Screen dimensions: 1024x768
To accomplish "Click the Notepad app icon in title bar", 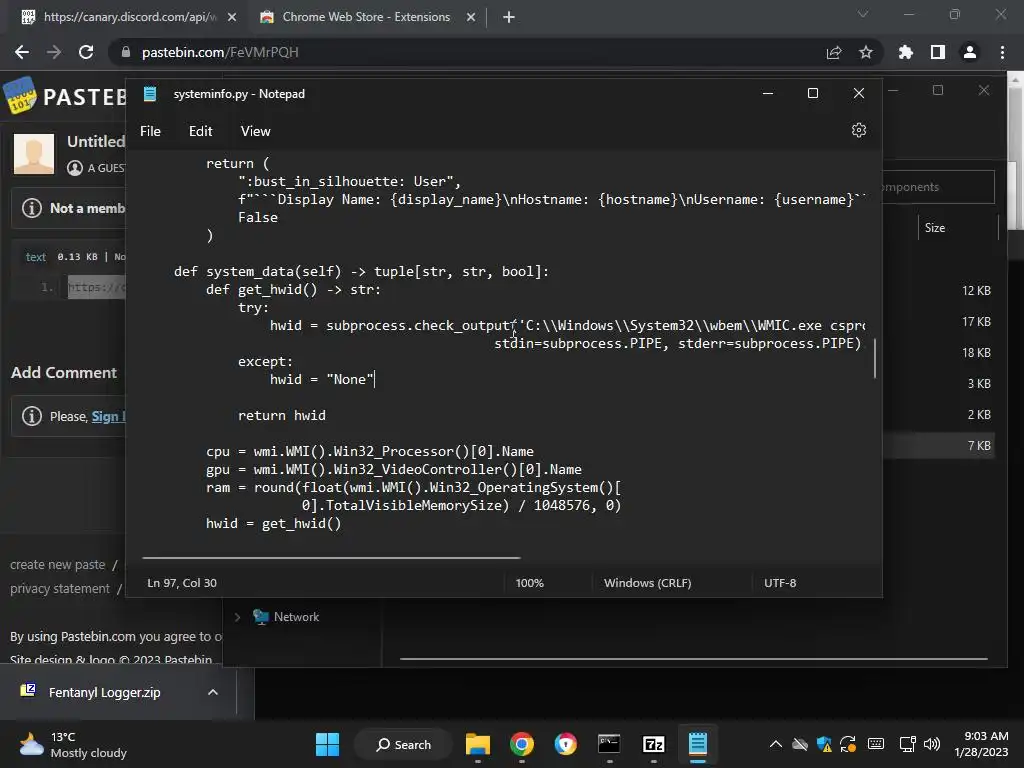I will [150, 94].
